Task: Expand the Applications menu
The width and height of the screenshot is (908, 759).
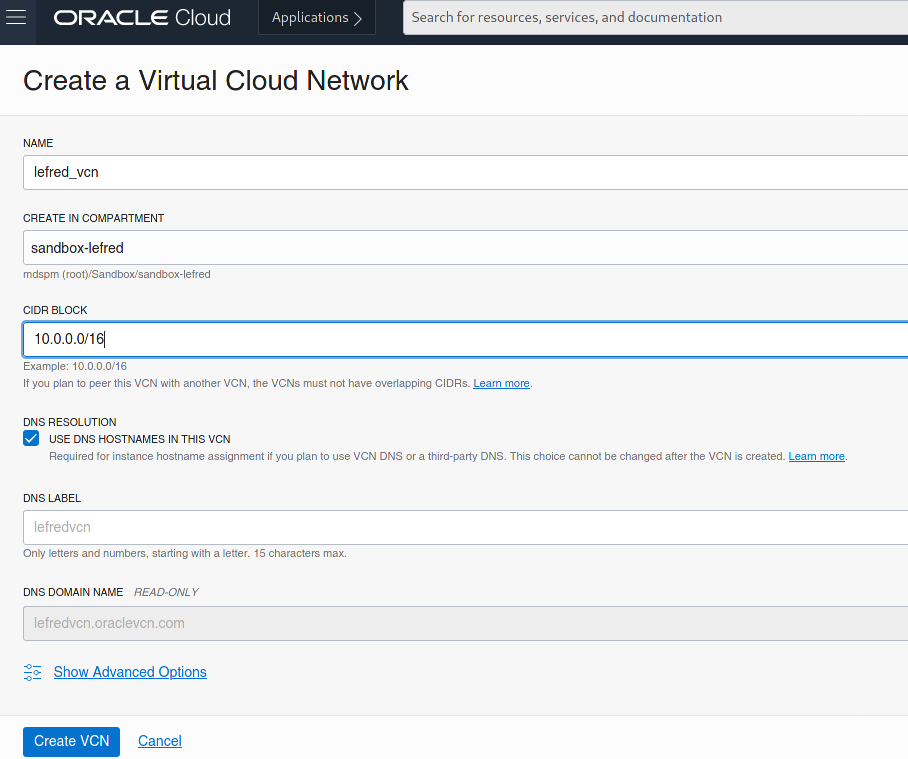Action: click(x=317, y=17)
